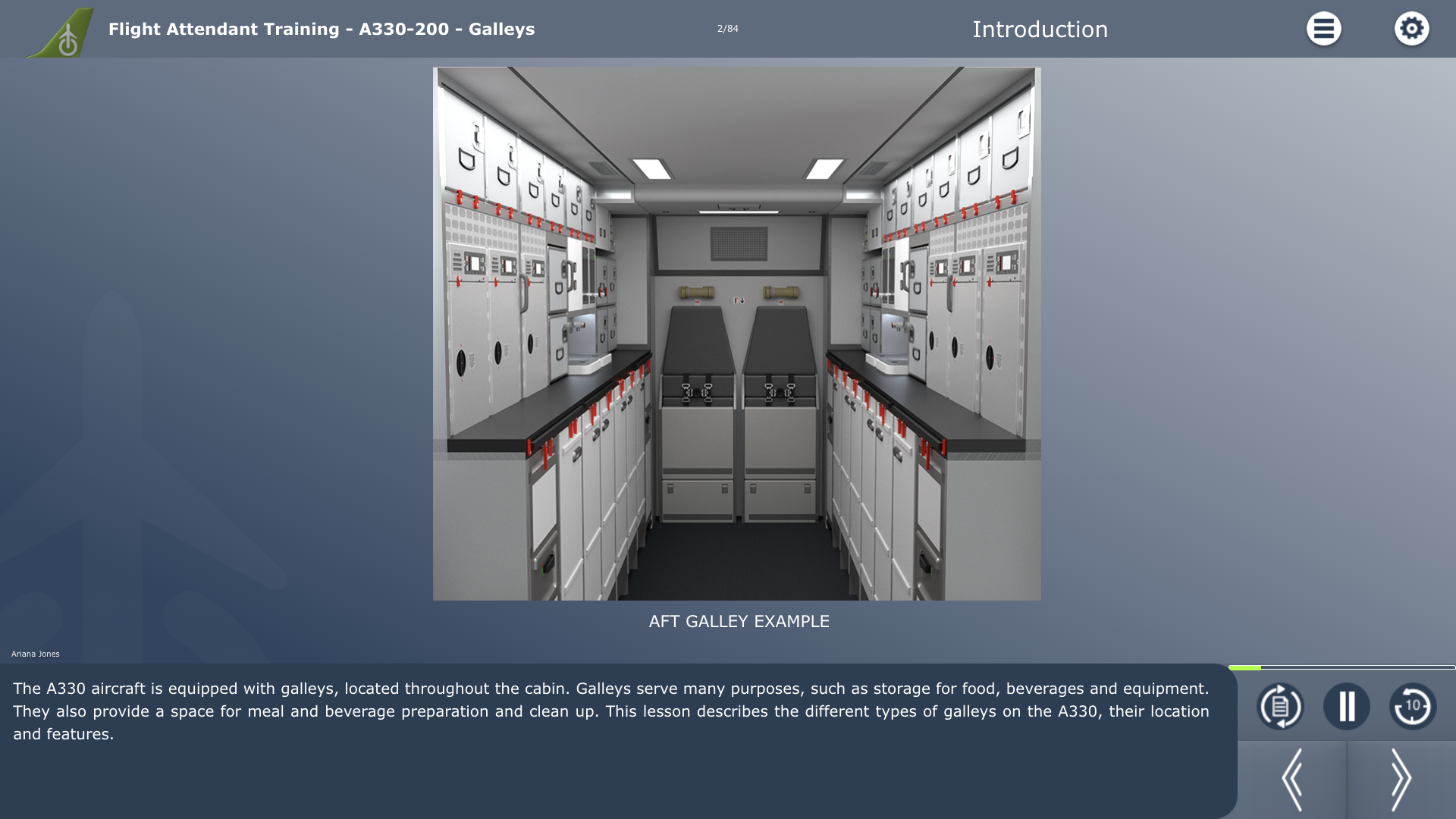Click the green aircraft tail logo
This screenshot has height=819, width=1456.
click(x=61, y=32)
